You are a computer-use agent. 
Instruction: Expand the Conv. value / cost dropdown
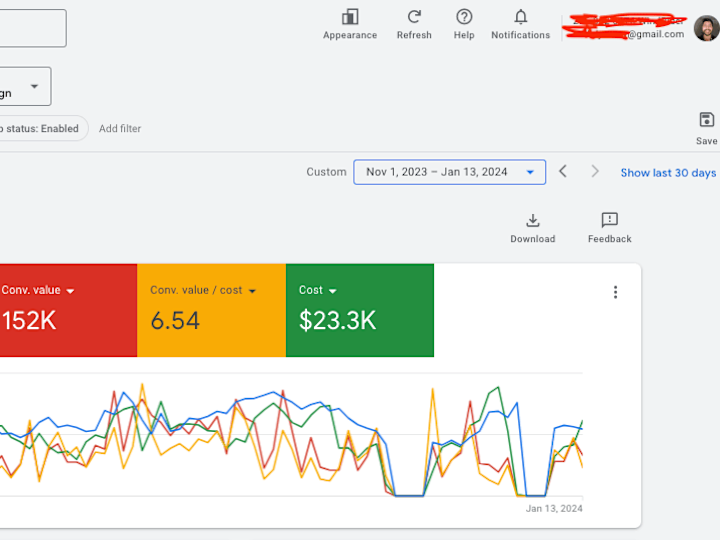pos(252,291)
